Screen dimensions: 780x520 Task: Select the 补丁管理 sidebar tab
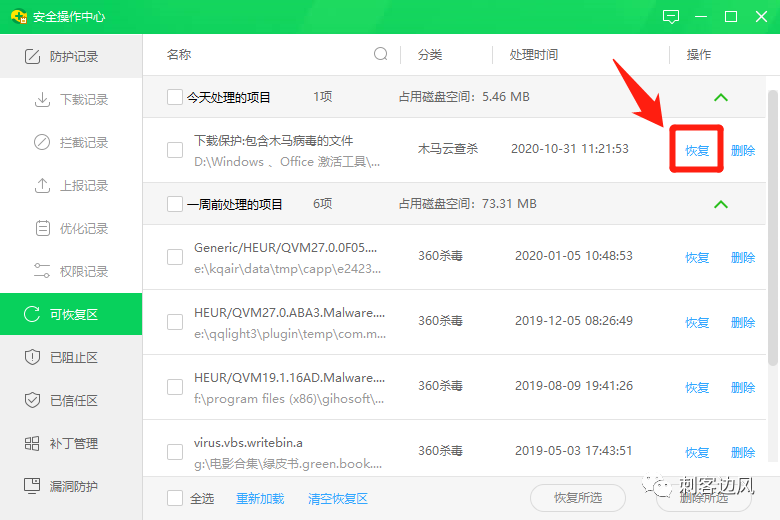click(x=71, y=443)
